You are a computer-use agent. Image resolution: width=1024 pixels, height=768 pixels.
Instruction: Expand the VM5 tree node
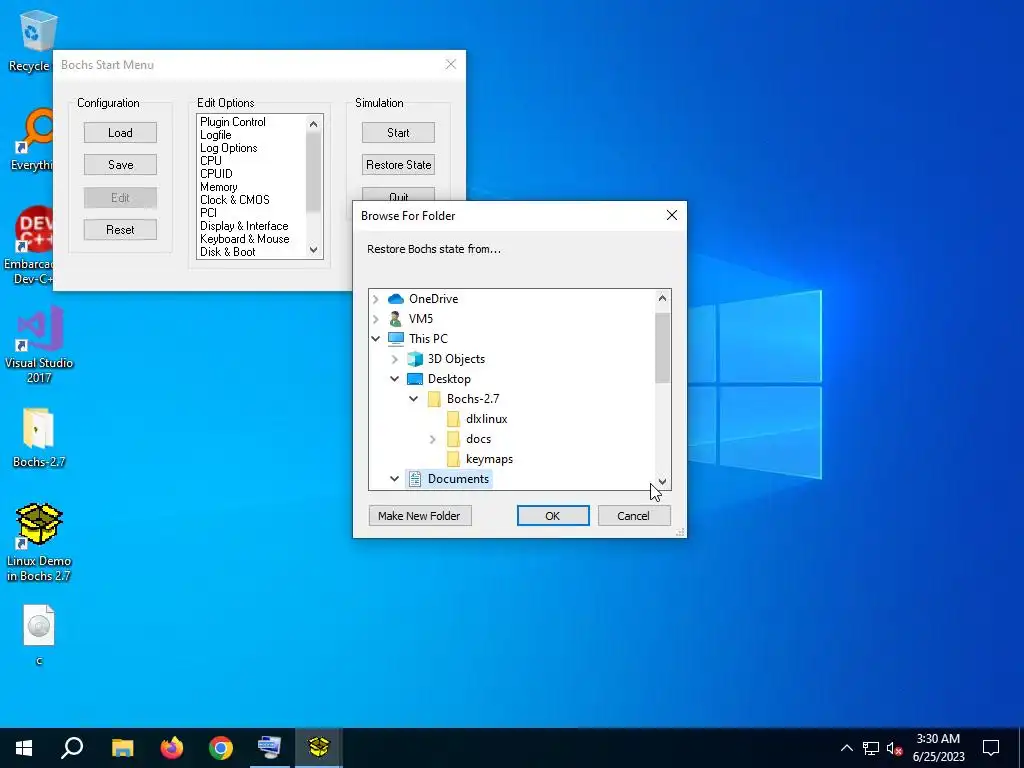click(x=376, y=319)
